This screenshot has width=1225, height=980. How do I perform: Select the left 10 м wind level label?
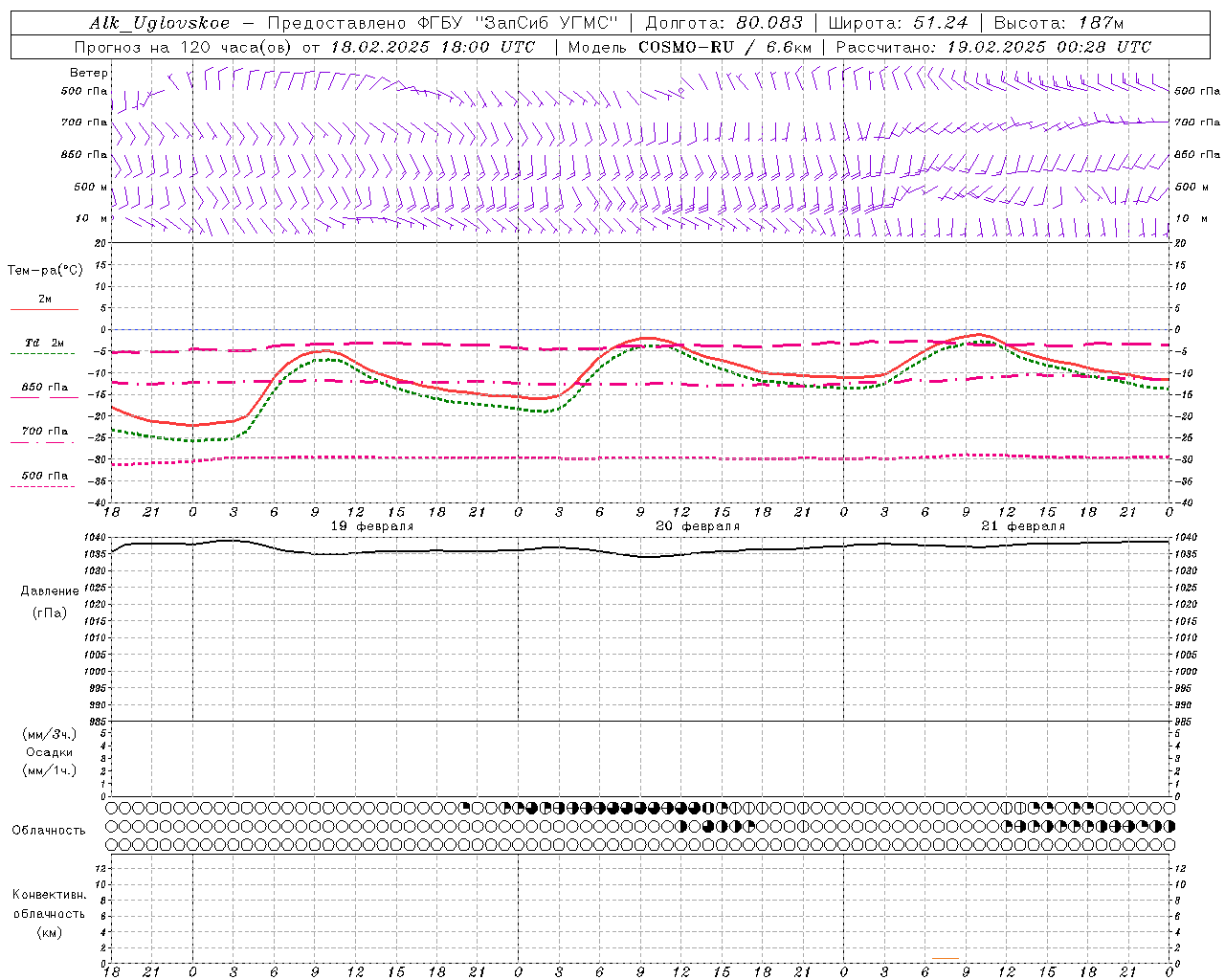coord(92,218)
